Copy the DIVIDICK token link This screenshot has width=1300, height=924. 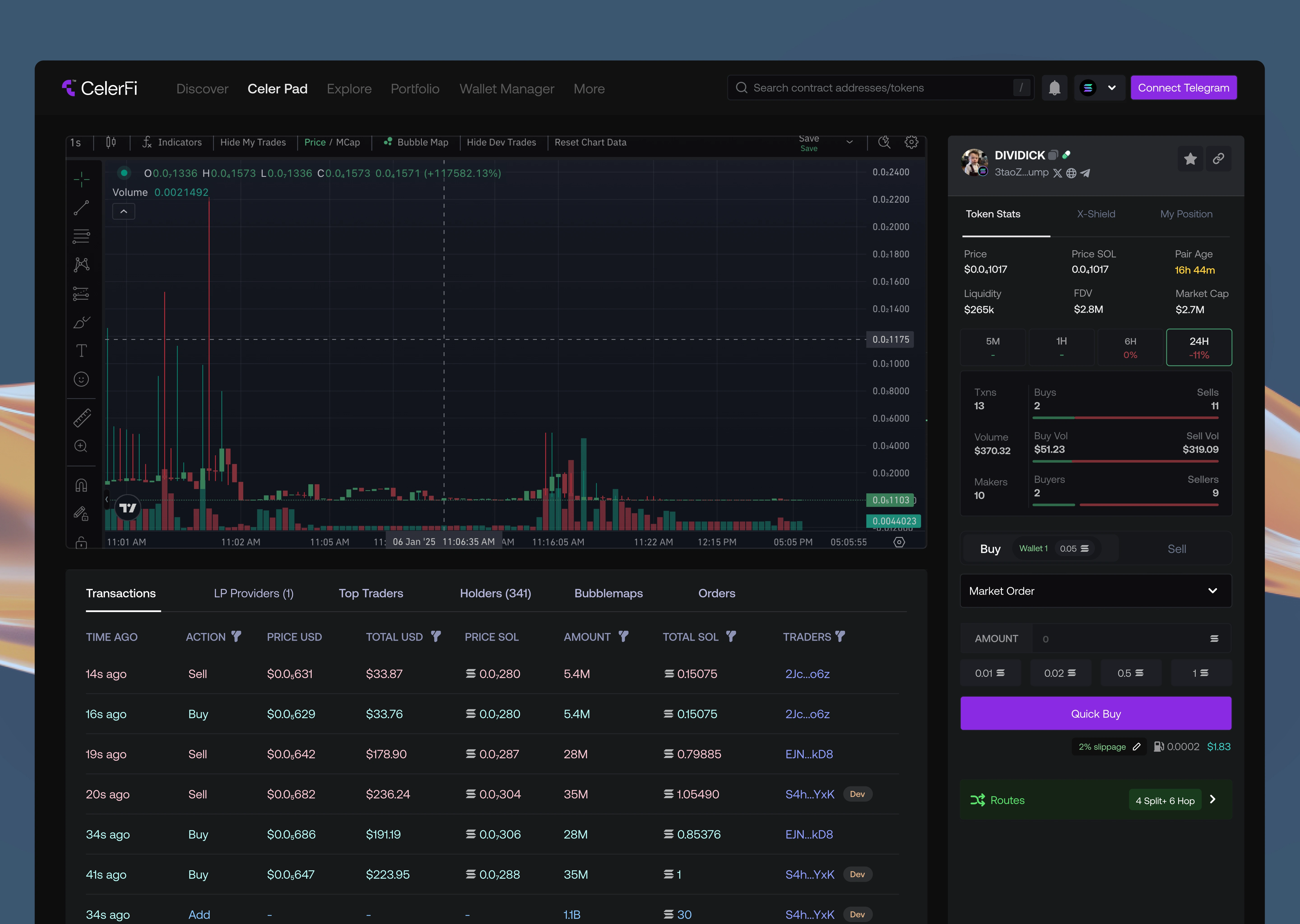point(1219,159)
